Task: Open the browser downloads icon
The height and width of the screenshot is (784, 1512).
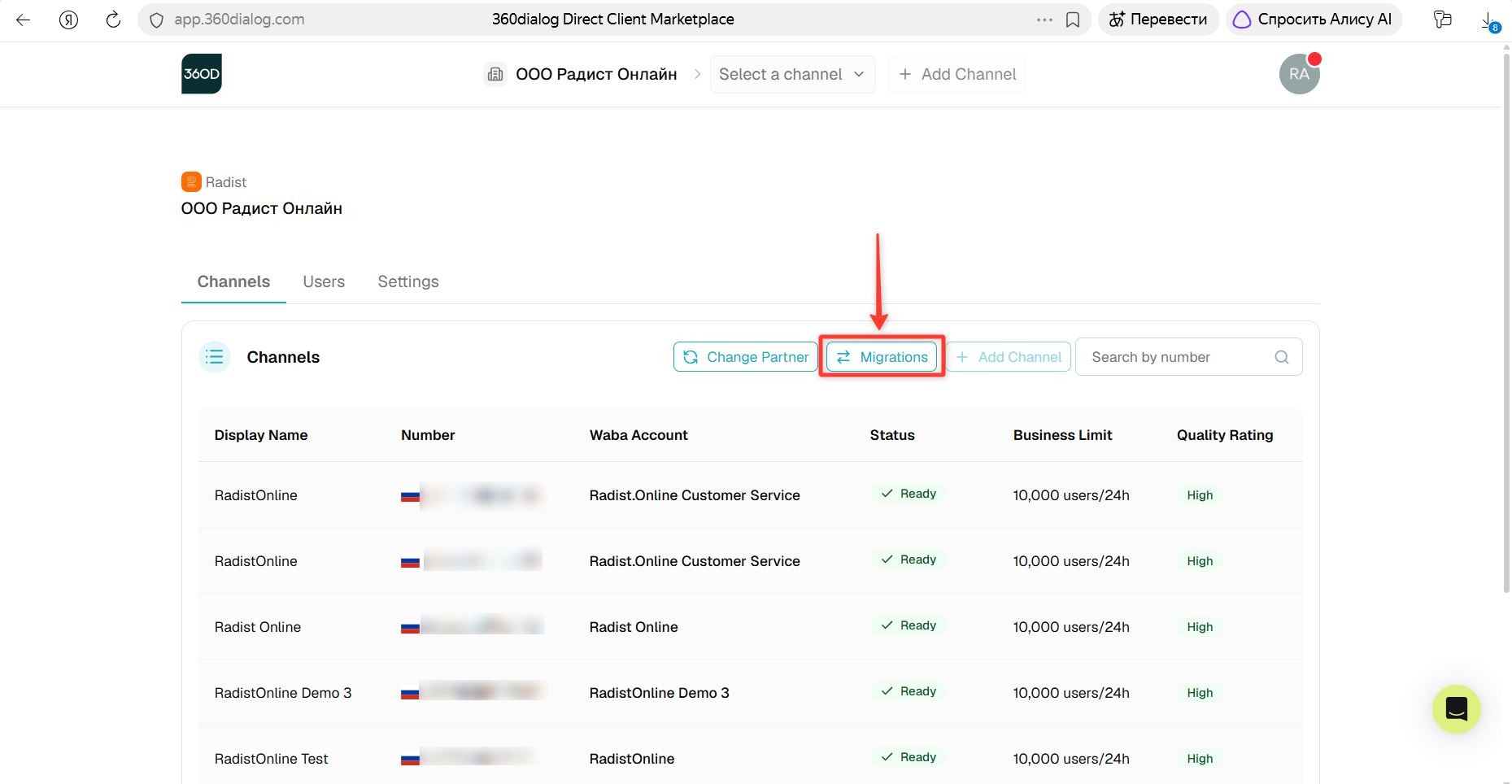Action: click(1488, 21)
